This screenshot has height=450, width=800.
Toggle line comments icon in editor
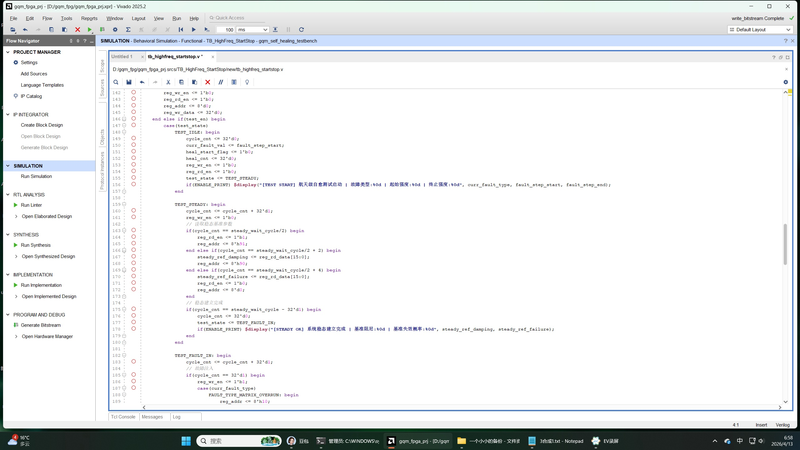(x=220, y=82)
